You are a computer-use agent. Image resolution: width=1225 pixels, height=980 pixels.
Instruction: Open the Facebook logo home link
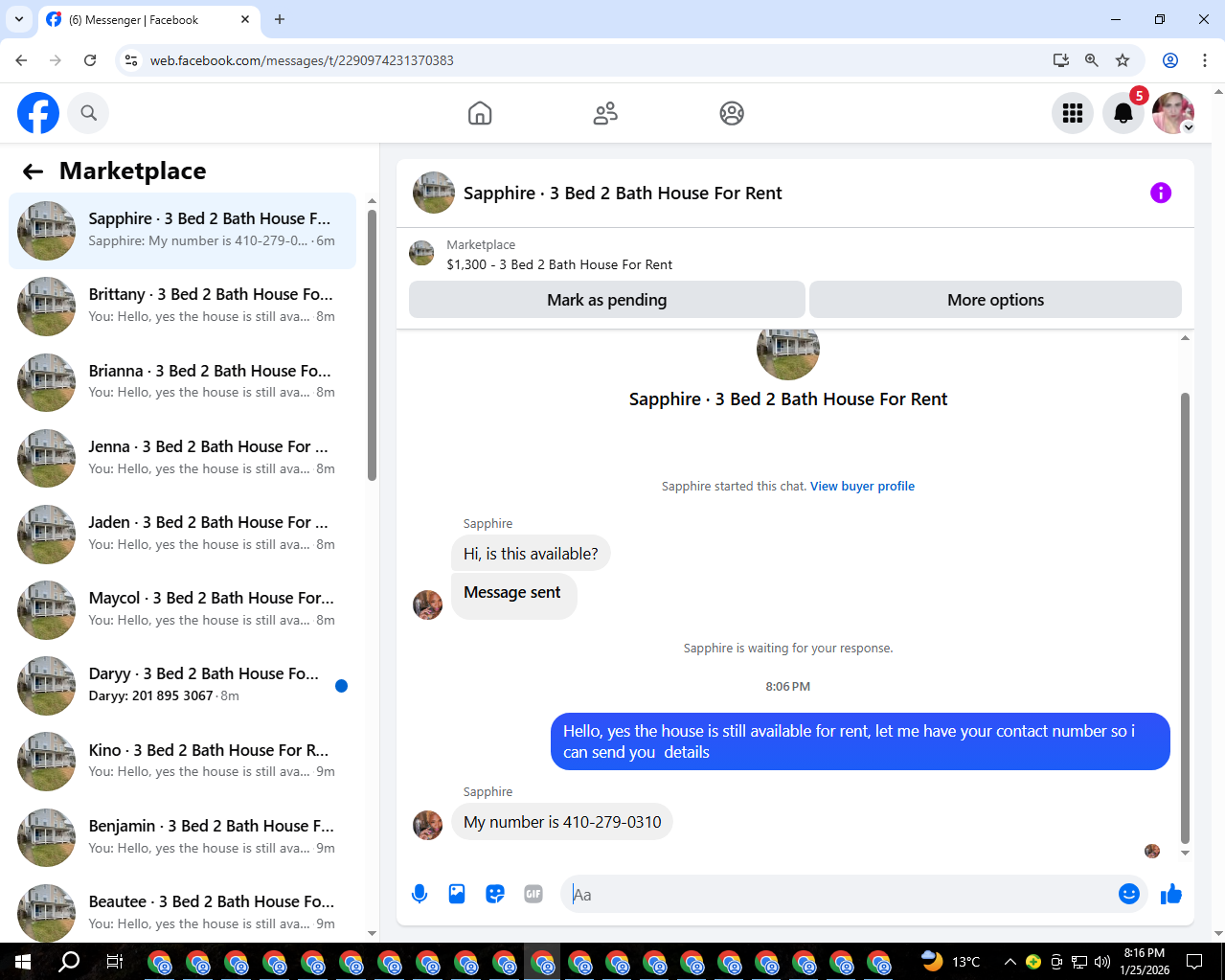(38, 113)
